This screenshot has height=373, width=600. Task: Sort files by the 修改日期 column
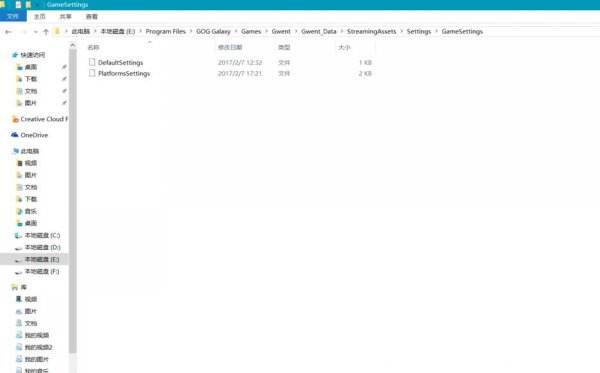230,47
